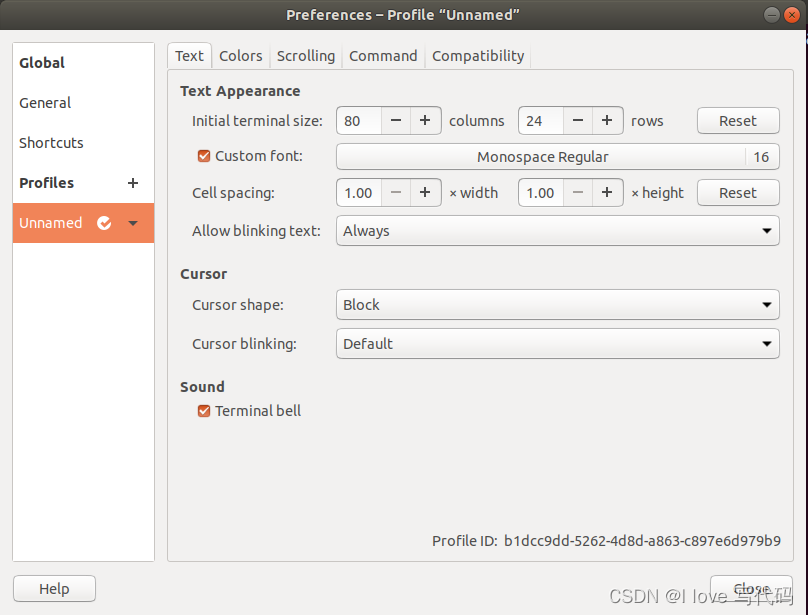
Task: Open the Allow blinking text dropdown
Action: (x=558, y=230)
